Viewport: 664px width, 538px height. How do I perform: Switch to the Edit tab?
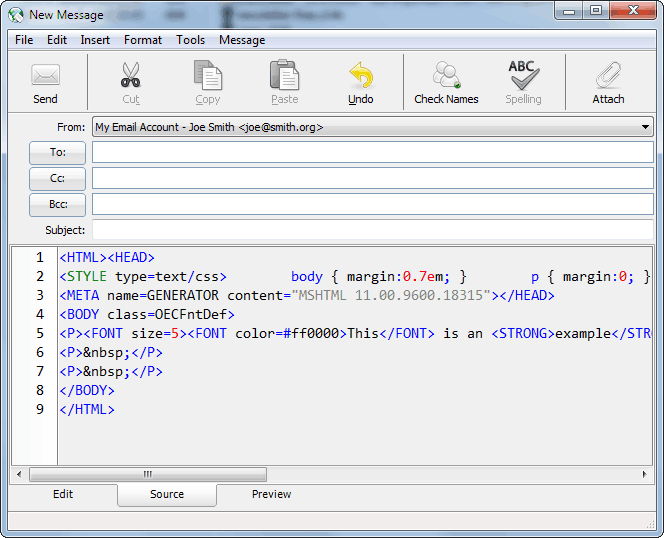[63, 494]
